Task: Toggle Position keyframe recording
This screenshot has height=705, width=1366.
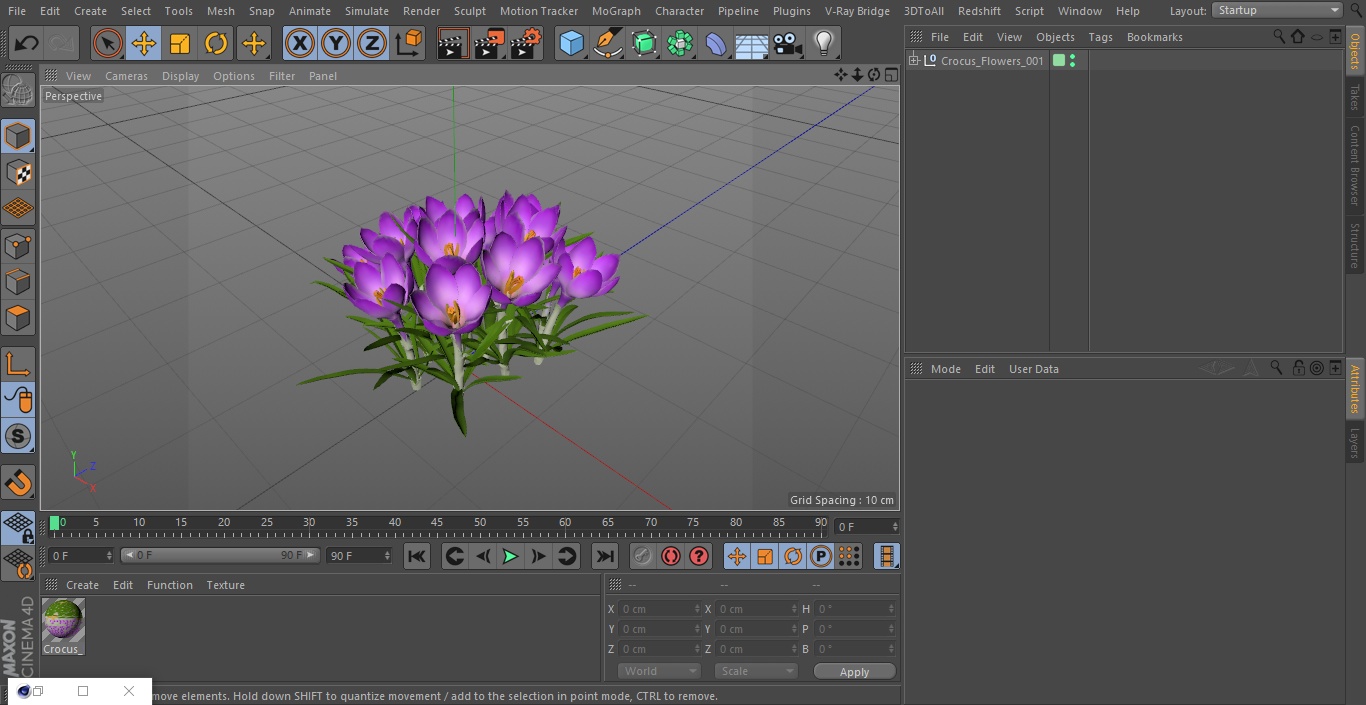Action: (x=737, y=556)
